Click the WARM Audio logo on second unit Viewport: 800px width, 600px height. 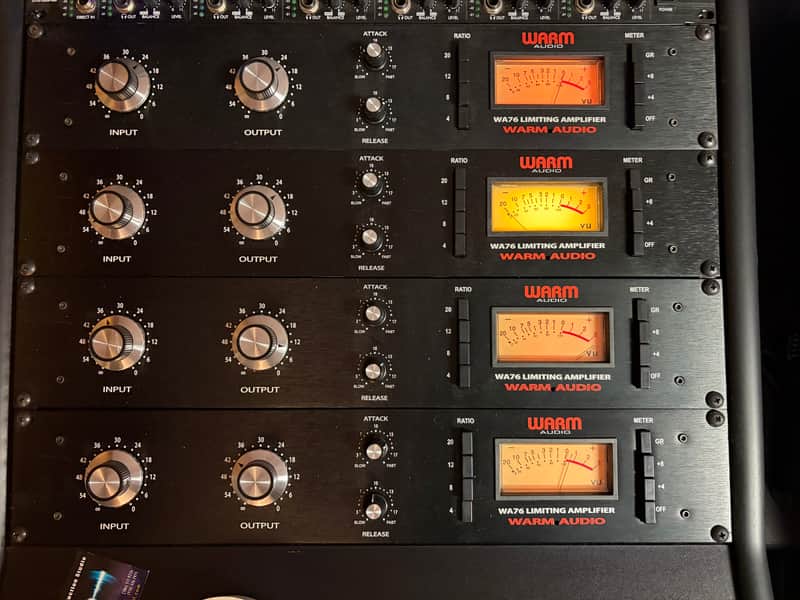546,164
